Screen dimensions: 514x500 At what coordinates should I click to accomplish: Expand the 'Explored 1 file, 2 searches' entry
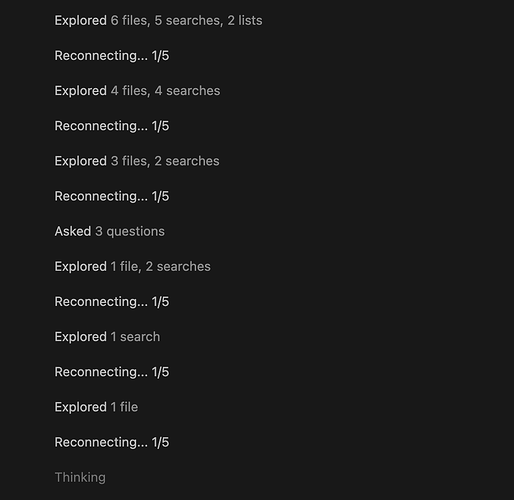coord(133,267)
